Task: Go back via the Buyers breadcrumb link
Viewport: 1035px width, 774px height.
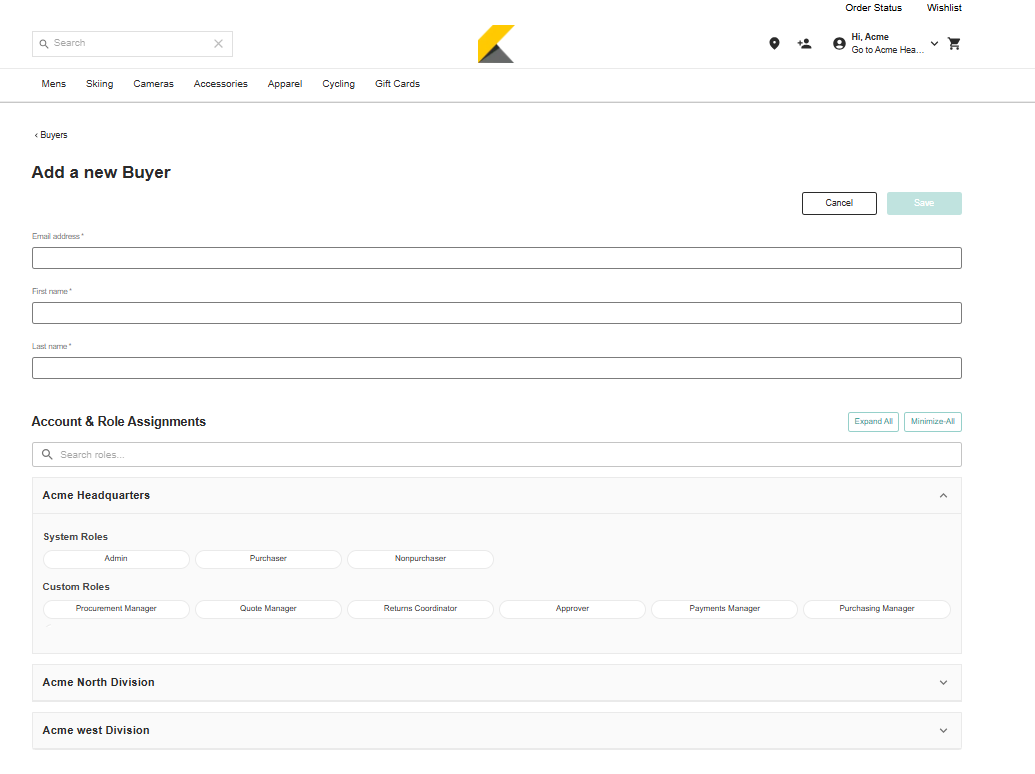Action: coord(51,135)
